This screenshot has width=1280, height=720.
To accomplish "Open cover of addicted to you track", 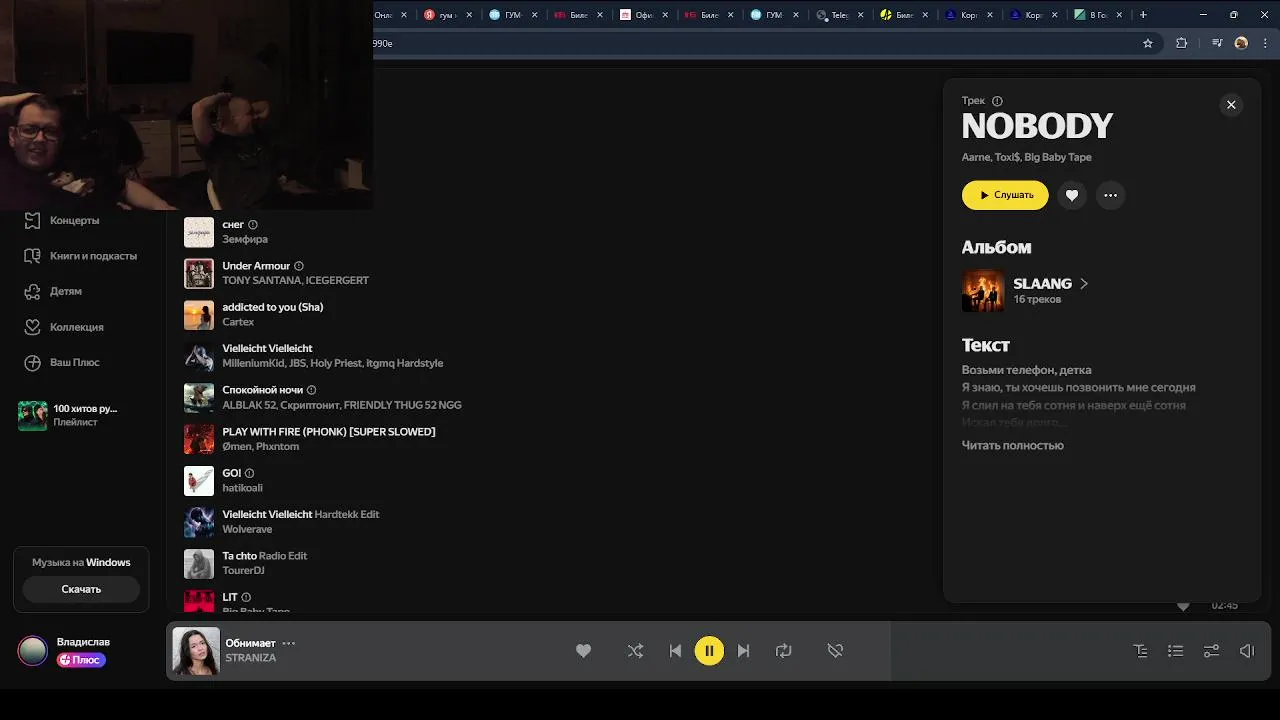I will click(199, 315).
